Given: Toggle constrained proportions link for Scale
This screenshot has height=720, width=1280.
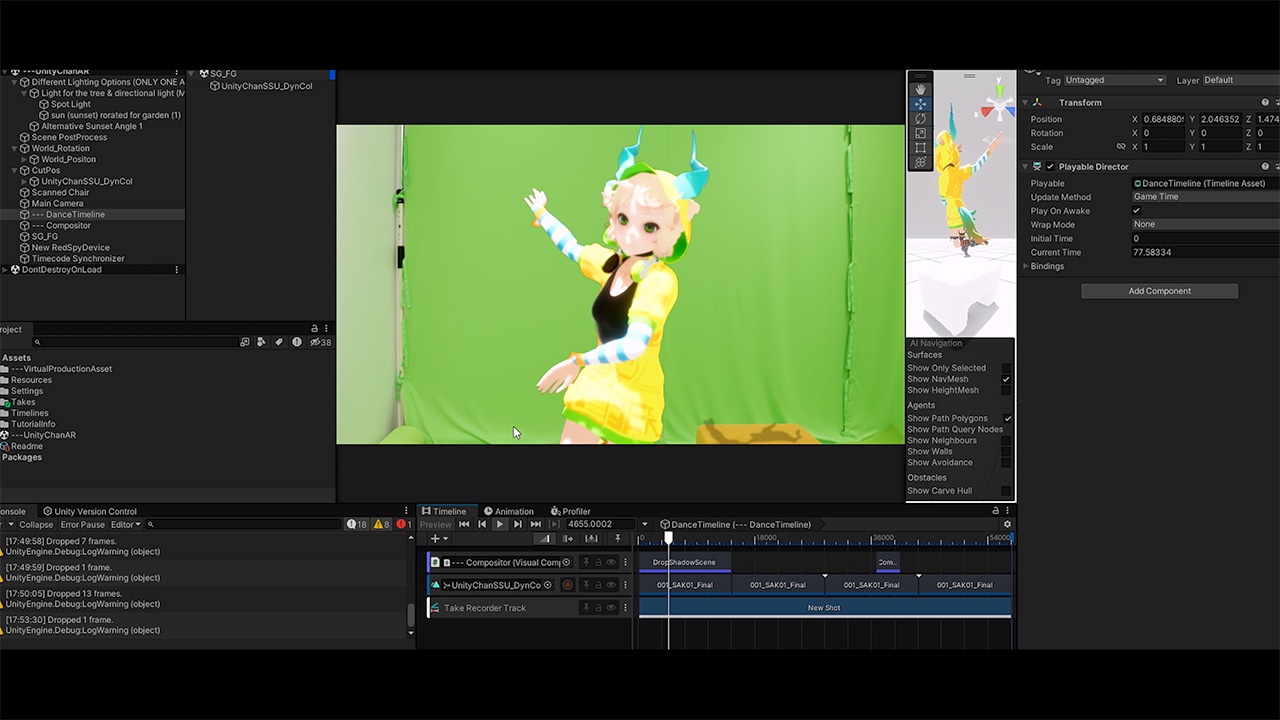Looking at the screenshot, I should [x=1120, y=147].
